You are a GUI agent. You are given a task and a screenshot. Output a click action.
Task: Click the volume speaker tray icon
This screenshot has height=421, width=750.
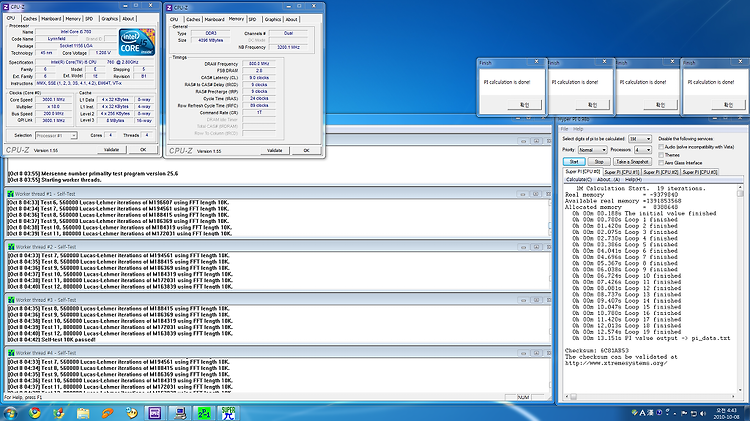pos(704,413)
